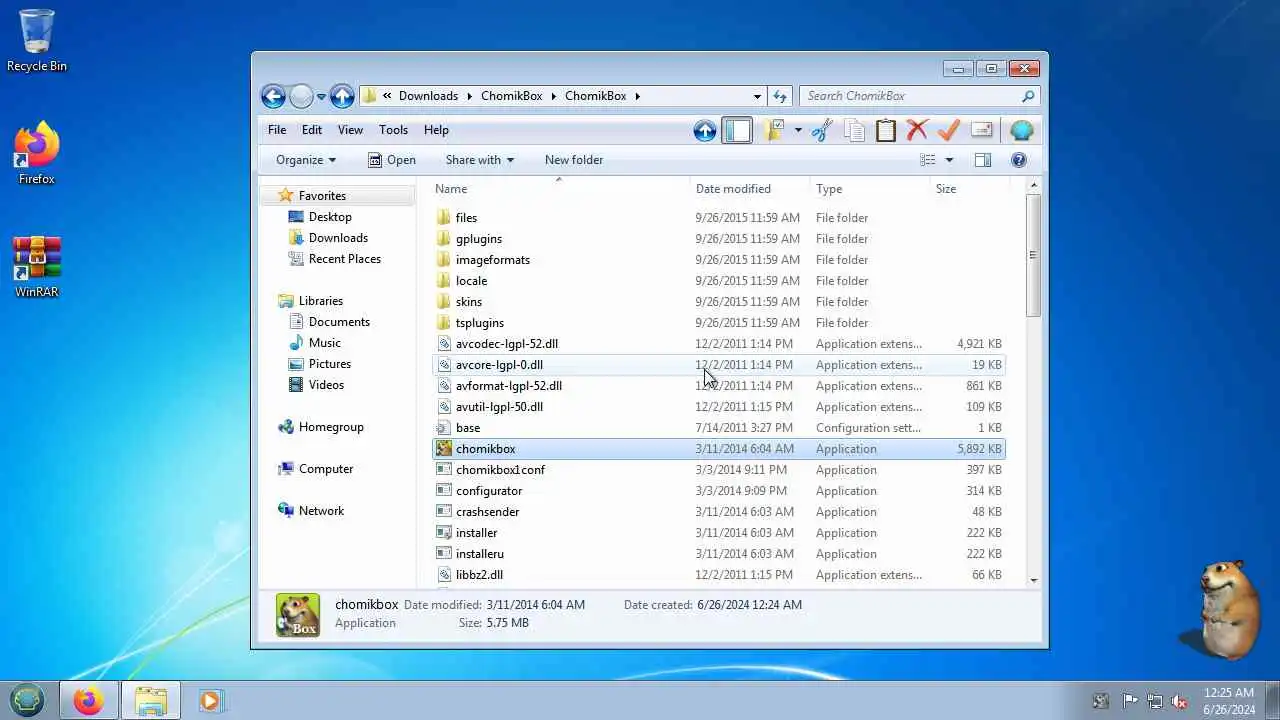Click the change view icon
Viewport: 1280px width, 720px height.
point(928,160)
